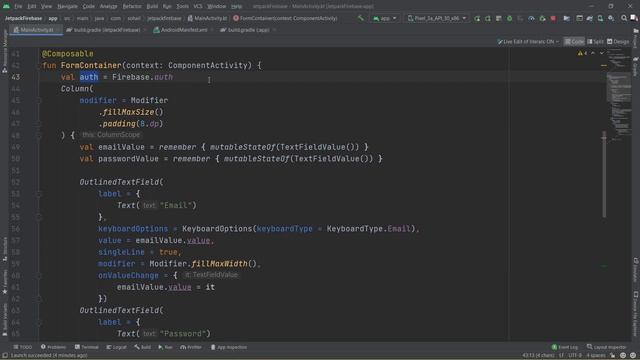
Task: Open the Terminal tool window
Action: (x=87, y=347)
